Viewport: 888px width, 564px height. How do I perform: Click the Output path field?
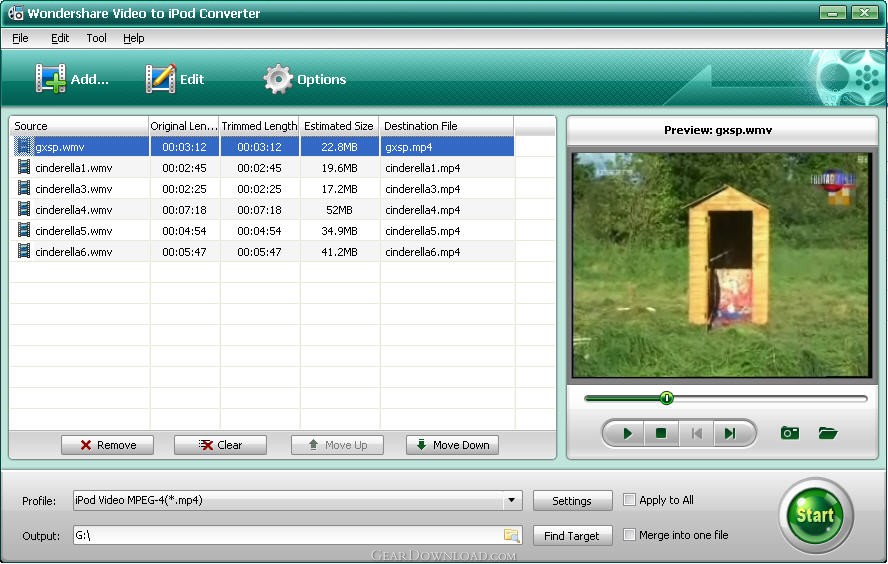coord(297,535)
